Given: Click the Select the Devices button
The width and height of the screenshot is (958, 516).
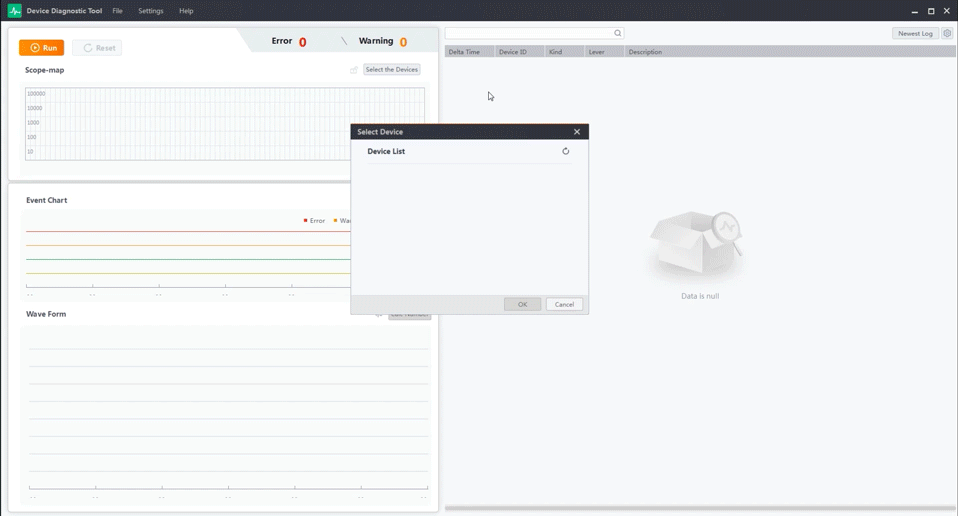Looking at the screenshot, I should tap(391, 70).
